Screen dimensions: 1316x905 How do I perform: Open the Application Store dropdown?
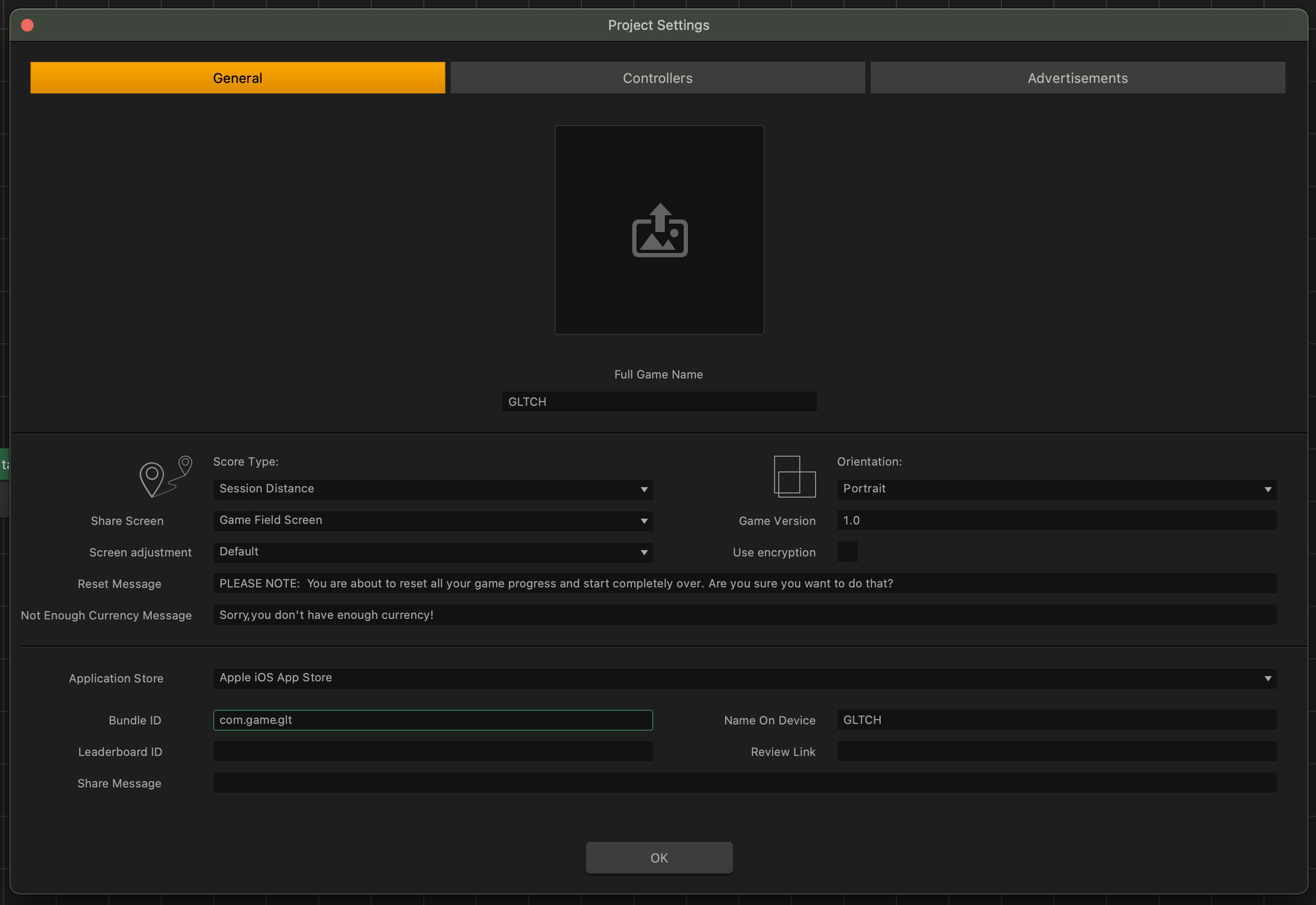(744, 678)
